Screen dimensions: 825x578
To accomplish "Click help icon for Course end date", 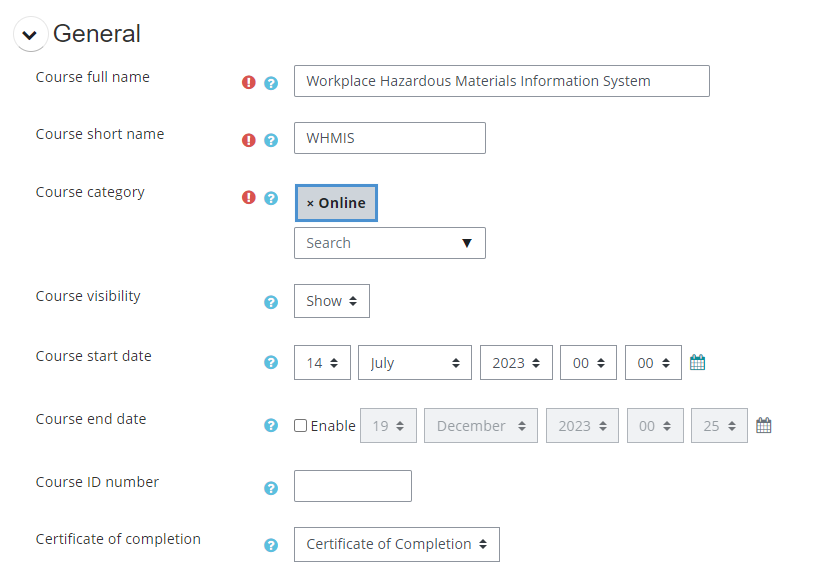I will [271, 425].
